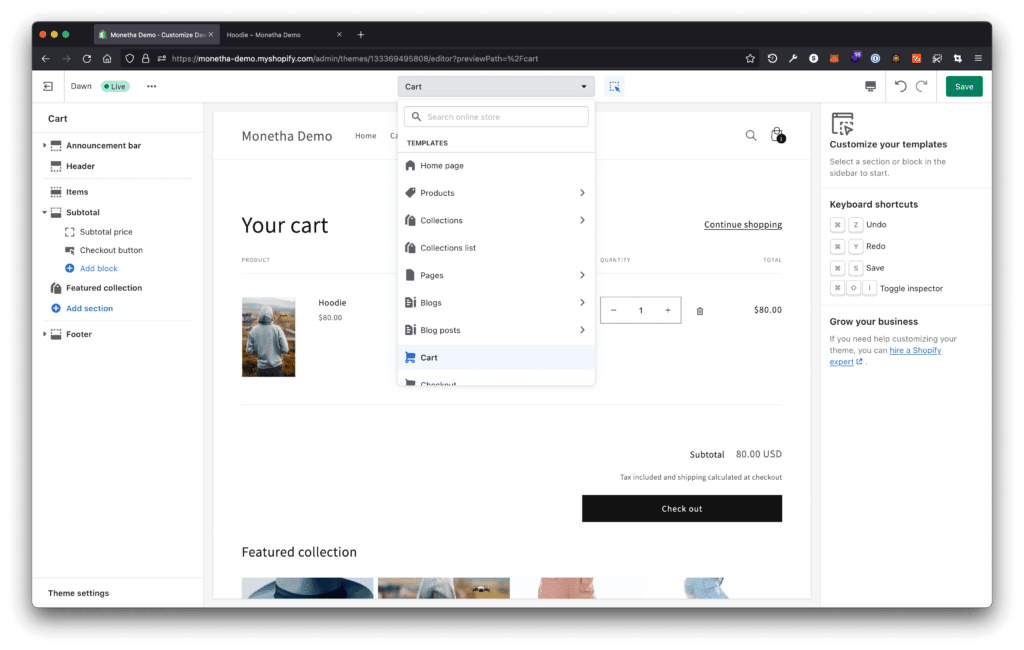Reload the page in browser
This screenshot has height=650, width=1024.
[x=86, y=58]
